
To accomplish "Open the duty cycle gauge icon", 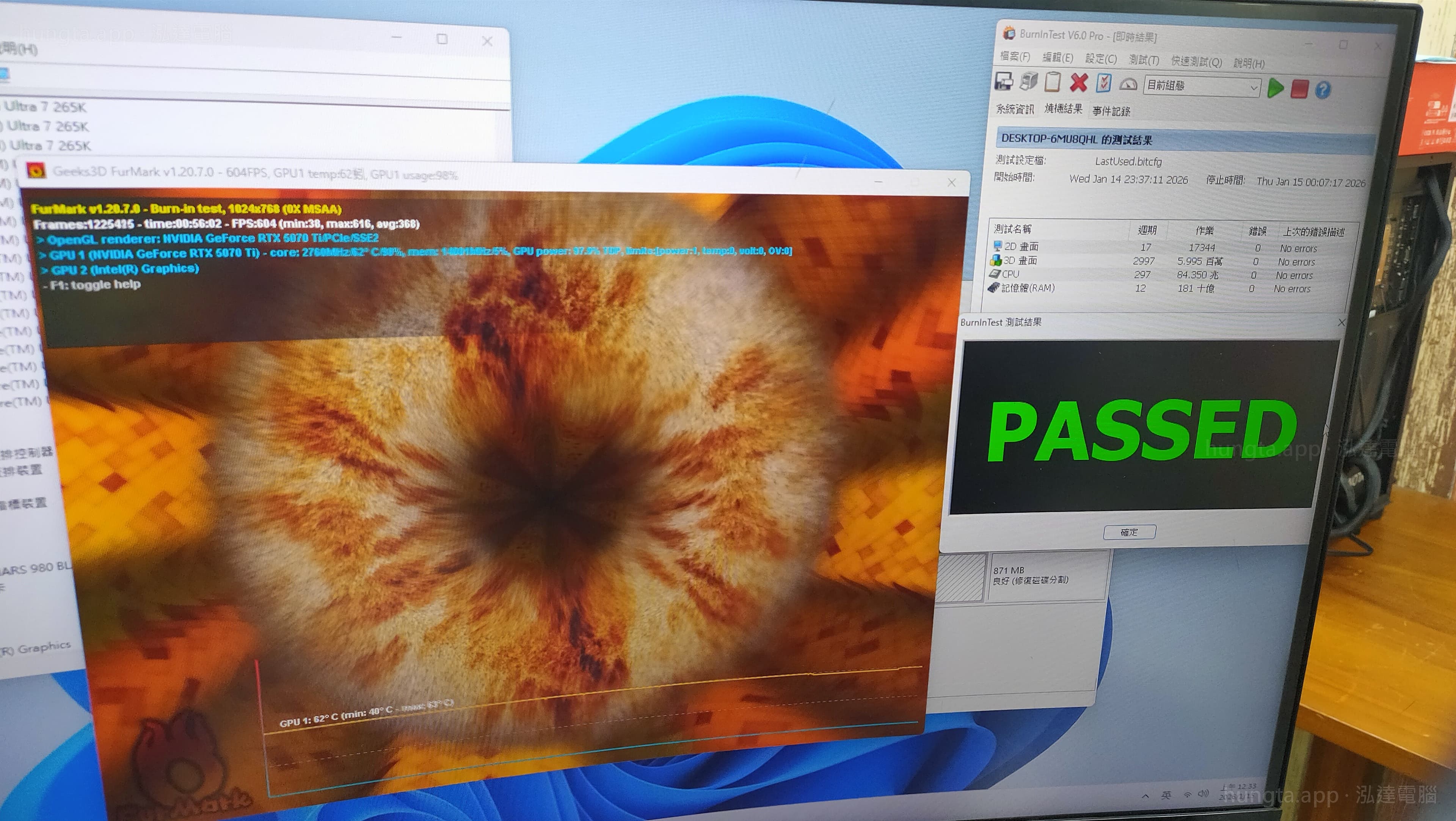I will pyautogui.click(x=1128, y=84).
